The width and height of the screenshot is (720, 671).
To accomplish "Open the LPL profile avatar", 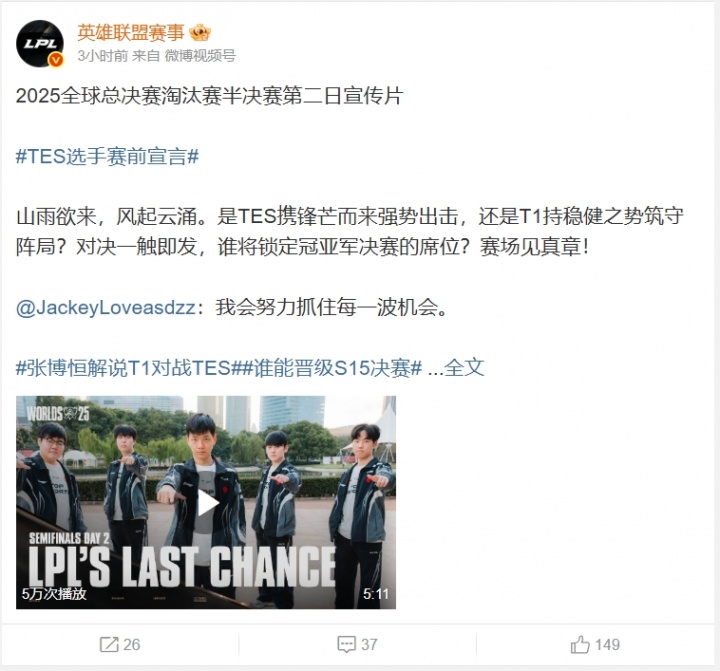I will coord(40,44).
